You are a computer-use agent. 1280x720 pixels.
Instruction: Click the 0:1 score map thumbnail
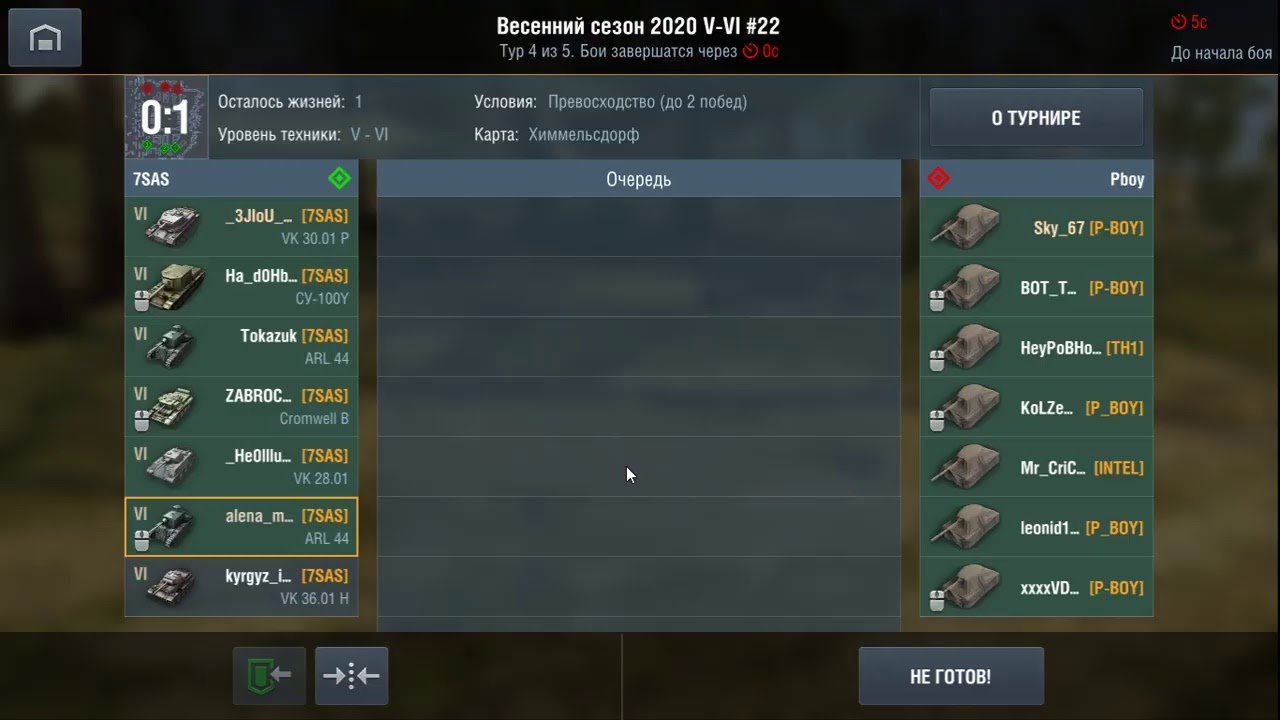tap(166, 118)
